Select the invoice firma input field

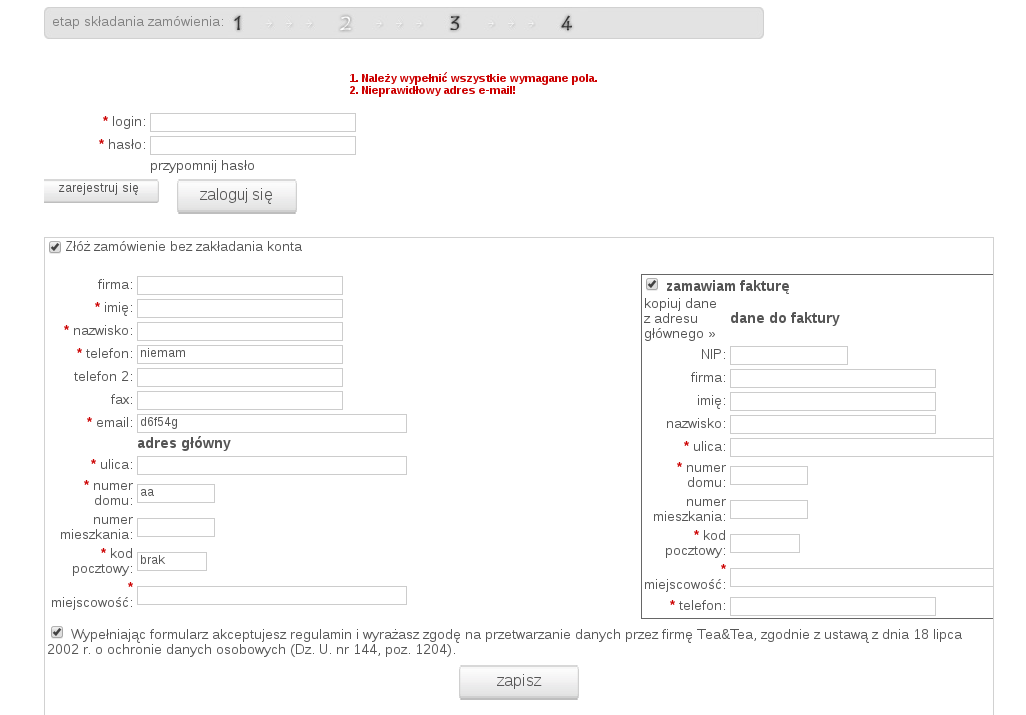833,378
